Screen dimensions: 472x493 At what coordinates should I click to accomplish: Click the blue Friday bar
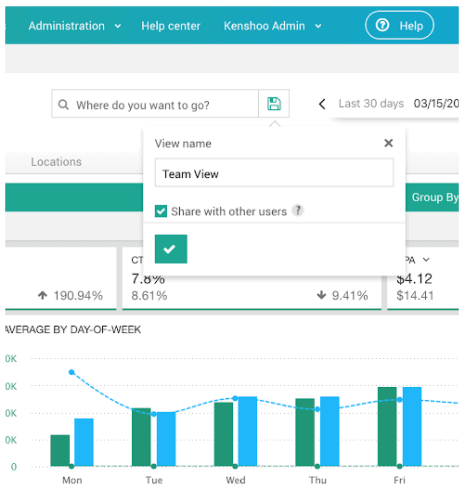412,426
